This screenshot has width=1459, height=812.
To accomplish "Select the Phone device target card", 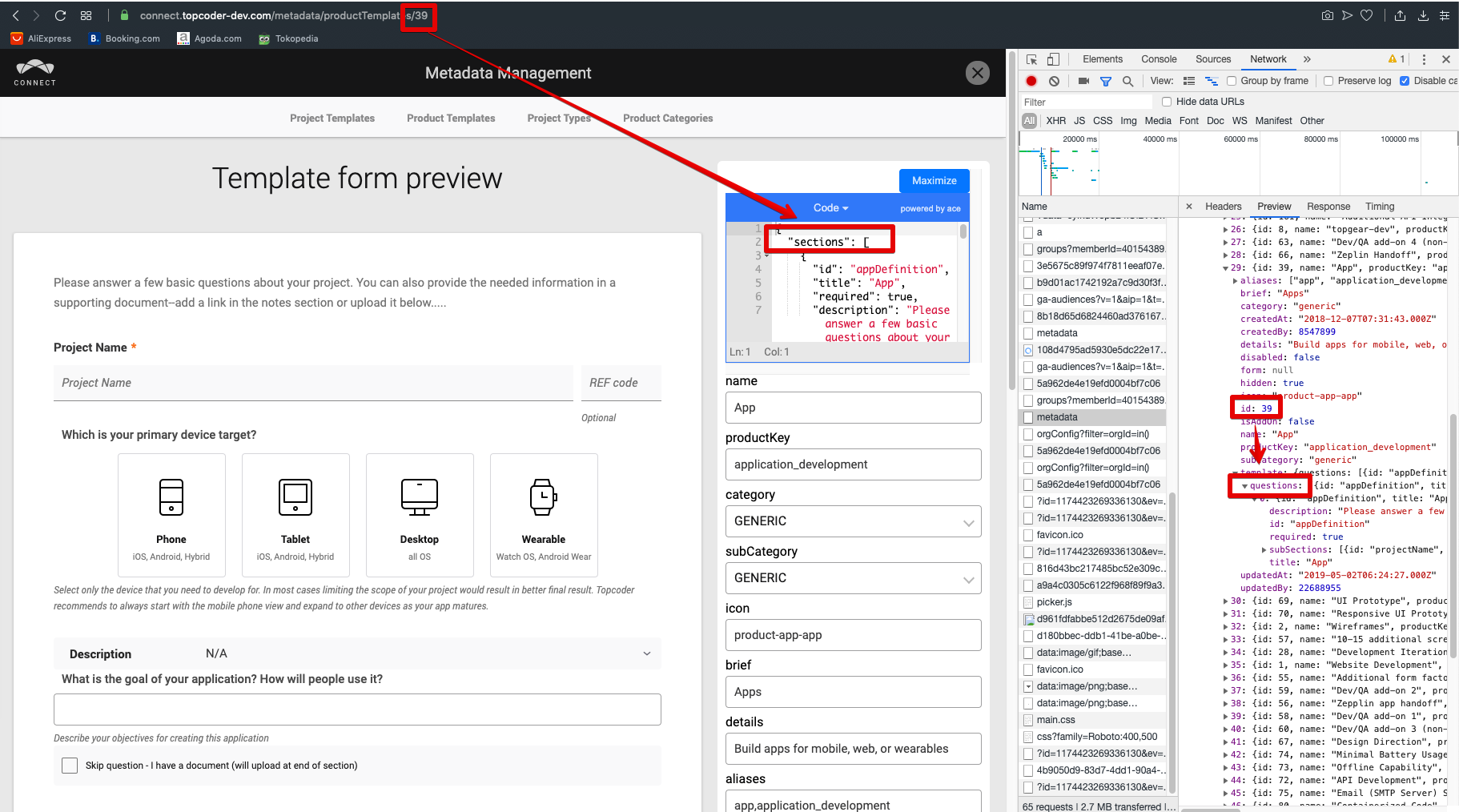I will coord(171,515).
